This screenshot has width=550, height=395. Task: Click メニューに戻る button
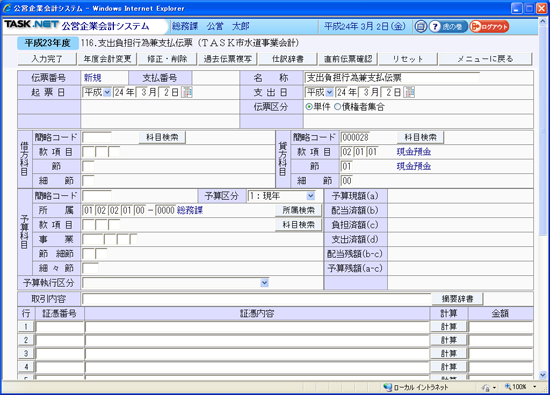tap(485, 59)
